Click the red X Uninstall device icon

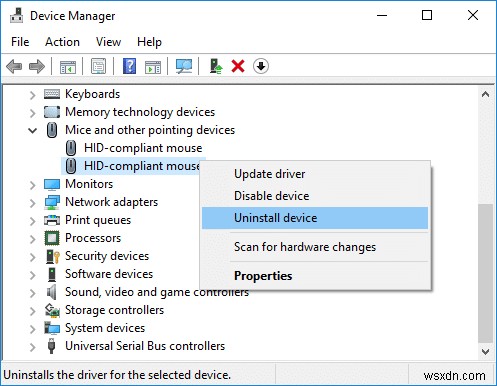point(238,66)
